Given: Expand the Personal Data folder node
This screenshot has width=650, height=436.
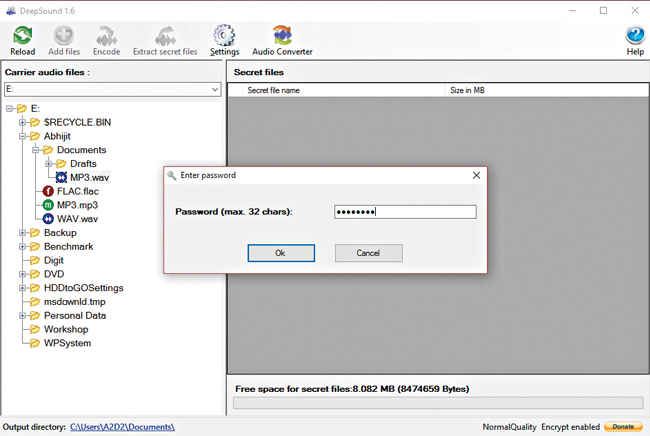Looking at the screenshot, I should [22, 315].
